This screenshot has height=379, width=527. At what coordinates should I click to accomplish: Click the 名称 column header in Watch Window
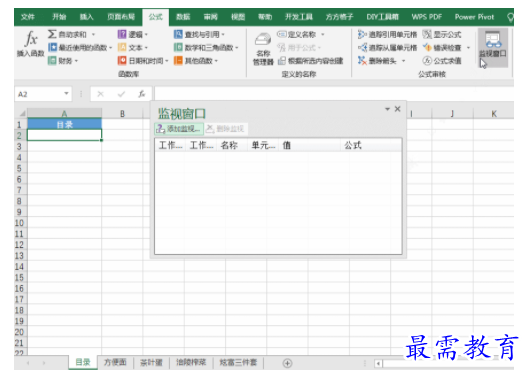(x=232, y=145)
